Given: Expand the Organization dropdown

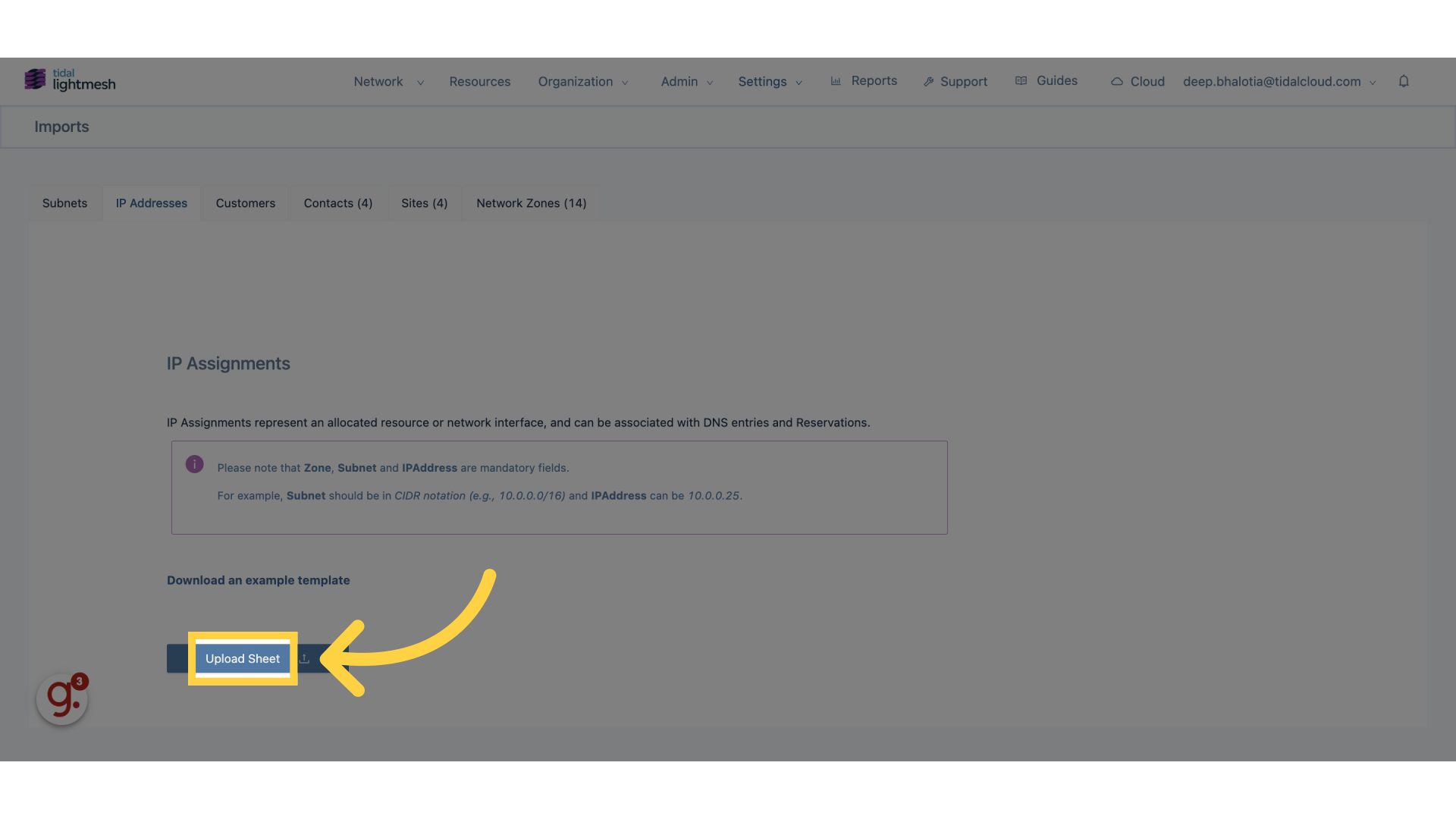Looking at the screenshot, I should [583, 81].
